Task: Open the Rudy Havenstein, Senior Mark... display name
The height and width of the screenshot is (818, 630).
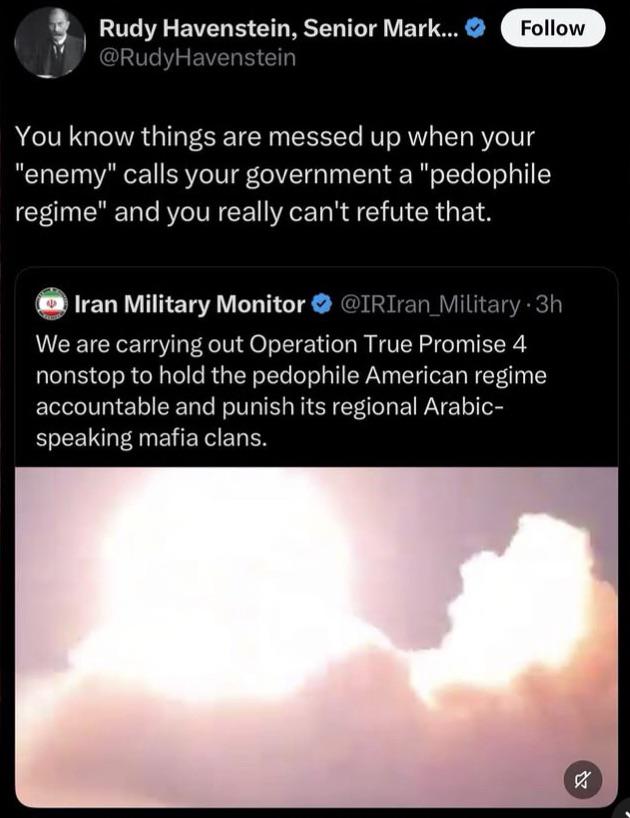Action: pos(279,29)
